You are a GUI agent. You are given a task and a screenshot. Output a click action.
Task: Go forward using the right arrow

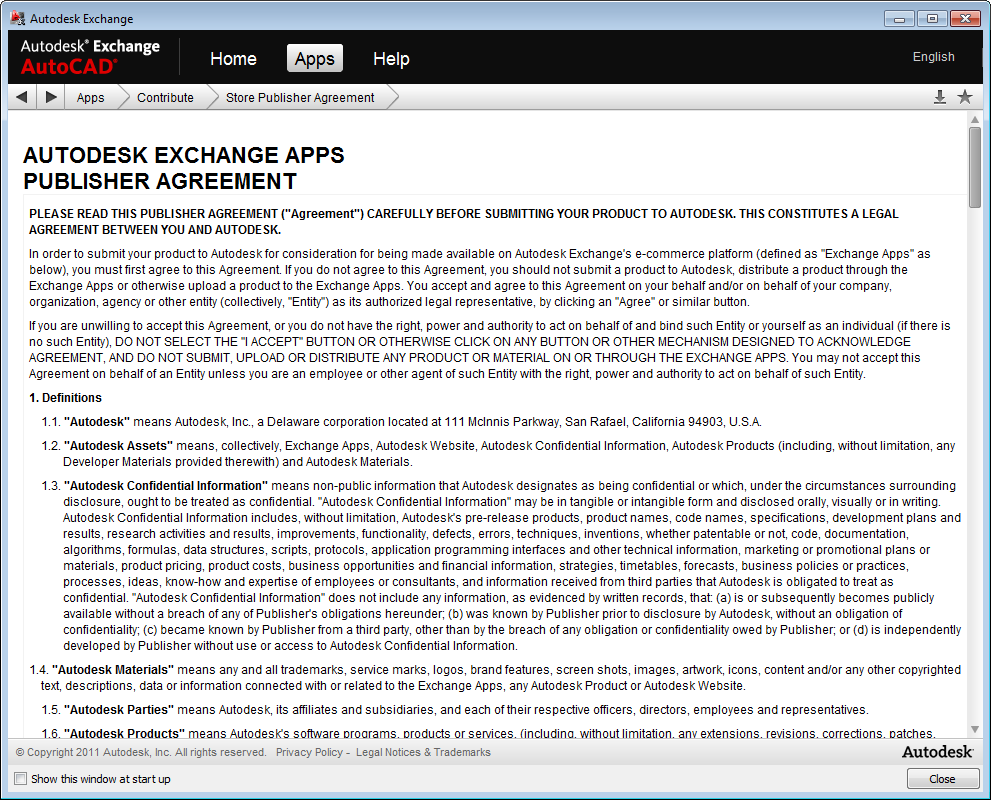51,97
